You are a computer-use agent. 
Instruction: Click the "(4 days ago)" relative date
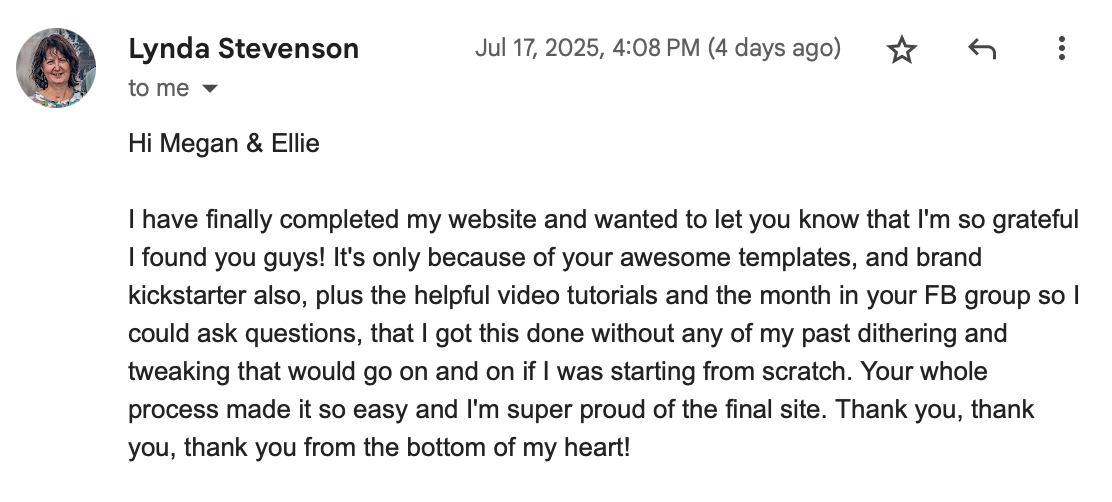point(774,48)
